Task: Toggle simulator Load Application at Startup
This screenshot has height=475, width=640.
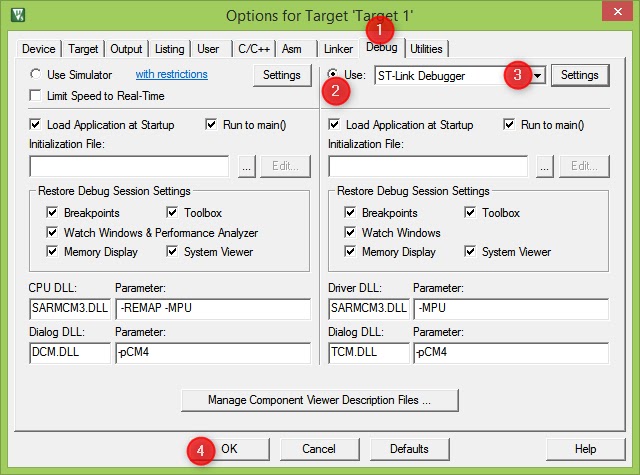Action: pyautogui.click(x=36, y=124)
